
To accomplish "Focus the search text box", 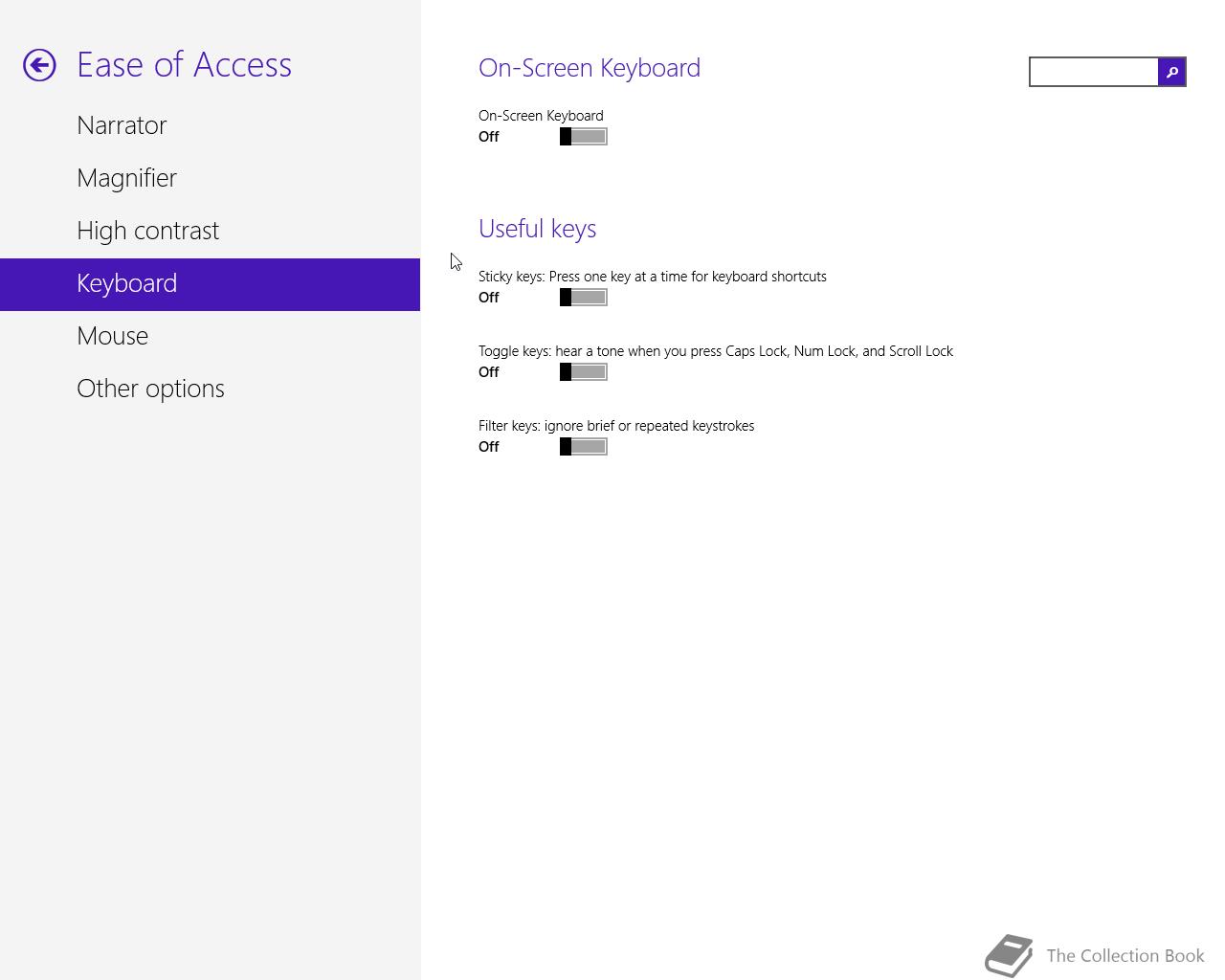I will [x=1093, y=72].
